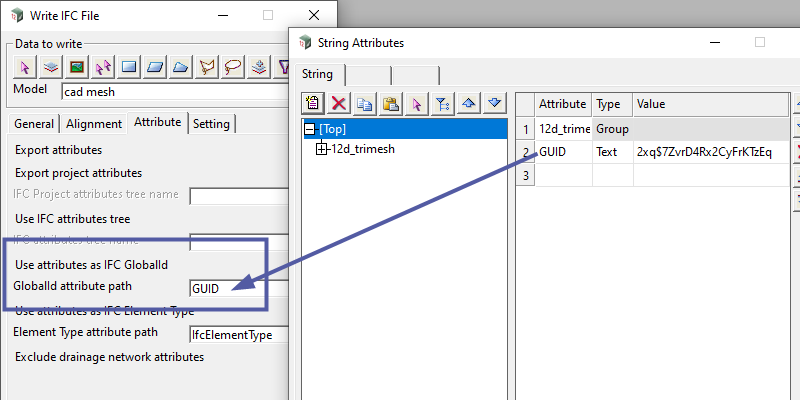The height and width of the screenshot is (400, 800).
Task: Choose the blue parallelogram data source icon
Action: [155, 66]
